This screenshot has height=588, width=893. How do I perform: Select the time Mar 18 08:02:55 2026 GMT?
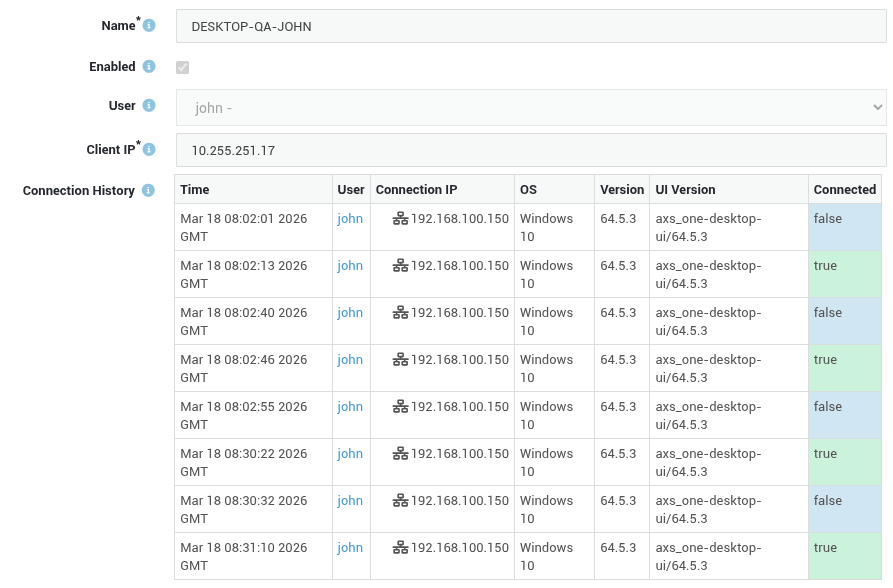(244, 415)
